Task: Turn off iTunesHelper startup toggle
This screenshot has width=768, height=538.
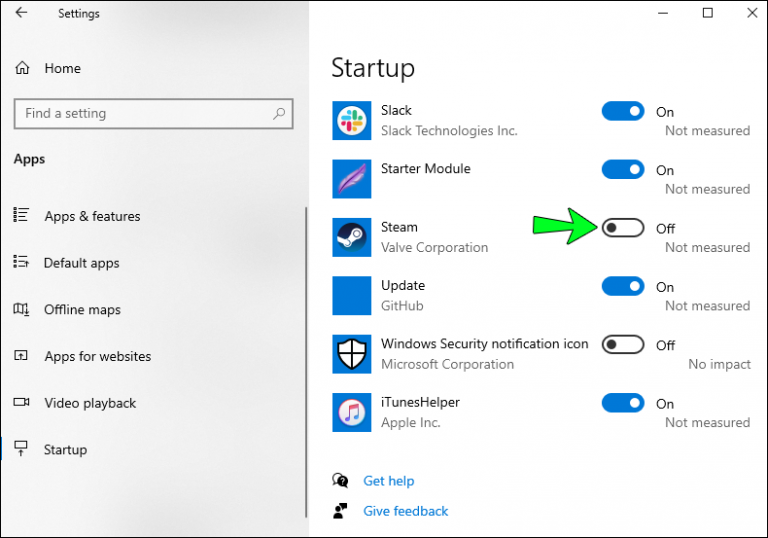Action: coord(623,403)
